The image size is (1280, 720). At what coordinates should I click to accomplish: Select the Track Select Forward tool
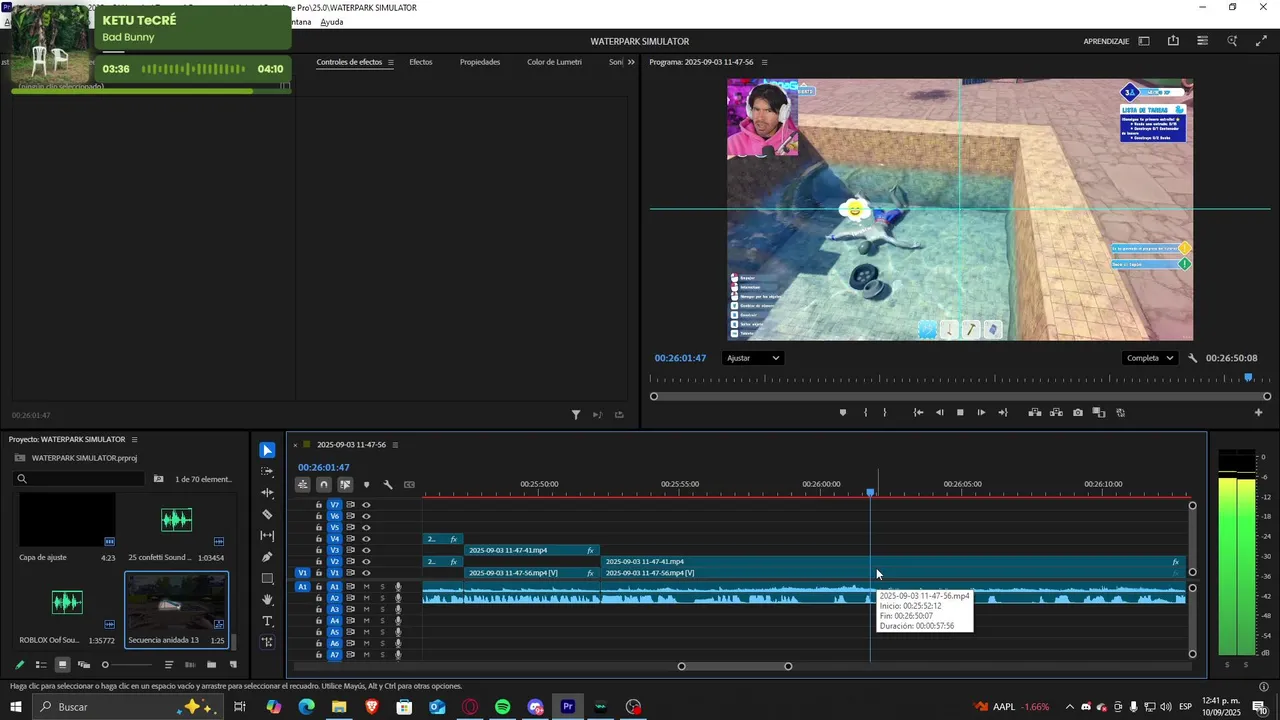tap(267, 471)
